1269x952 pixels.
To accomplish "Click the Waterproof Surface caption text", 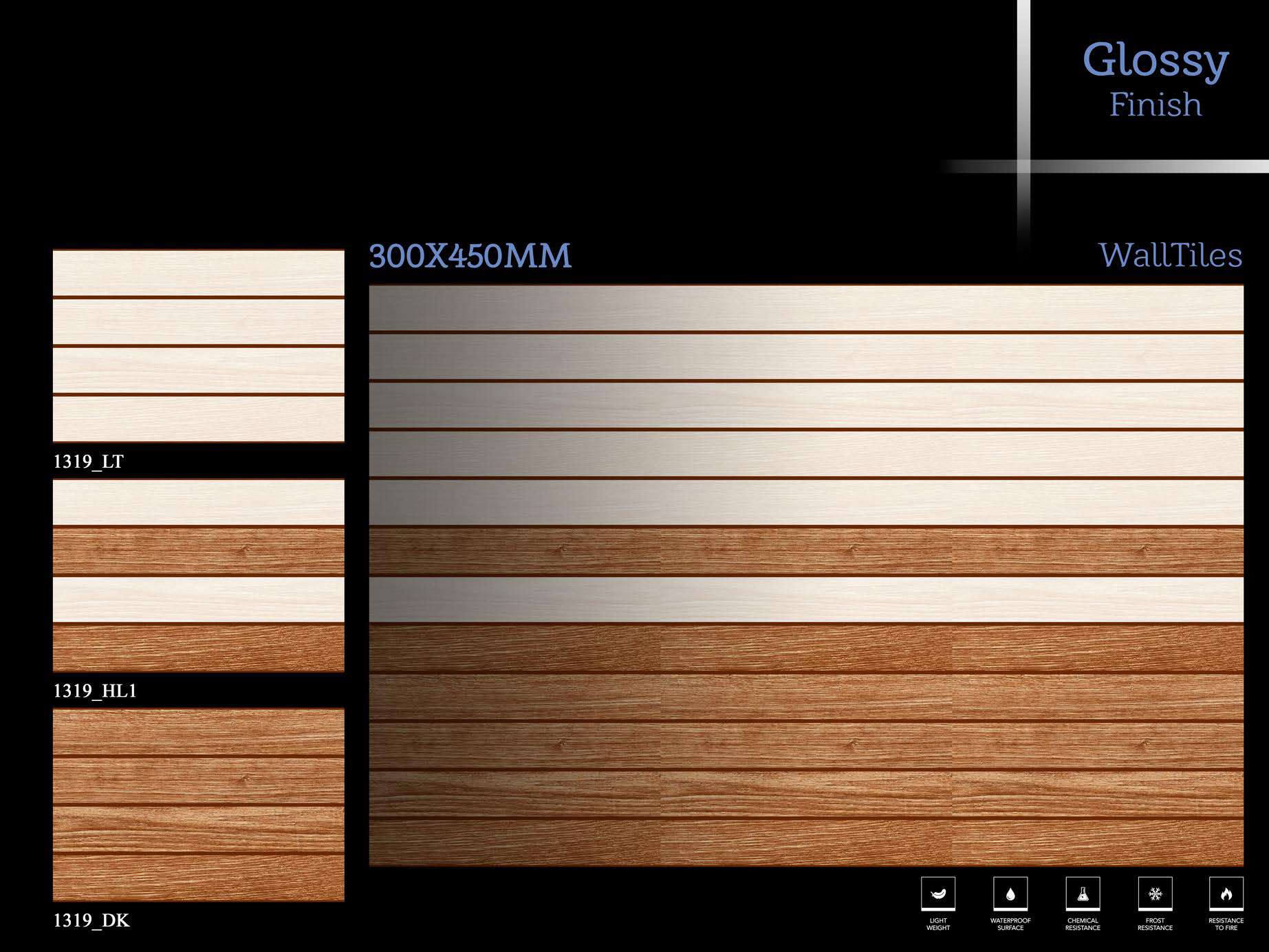I will point(1010,924).
